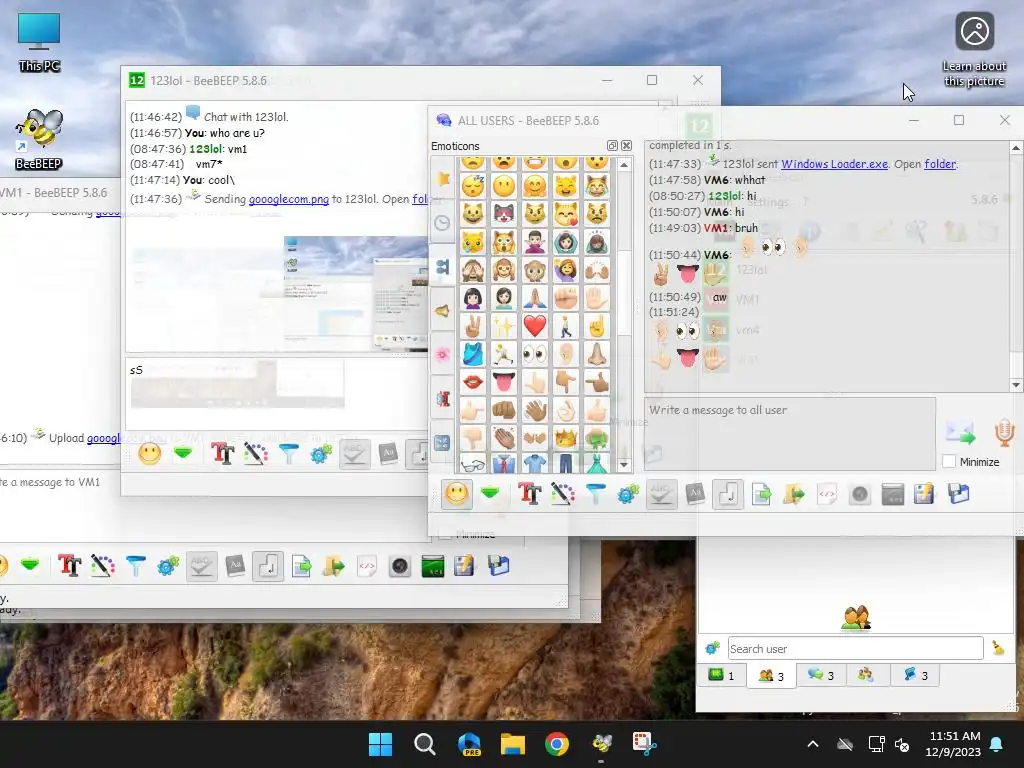Click message box containing sS in 123lol window
The image size is (1024, 768).
[277, 392]
